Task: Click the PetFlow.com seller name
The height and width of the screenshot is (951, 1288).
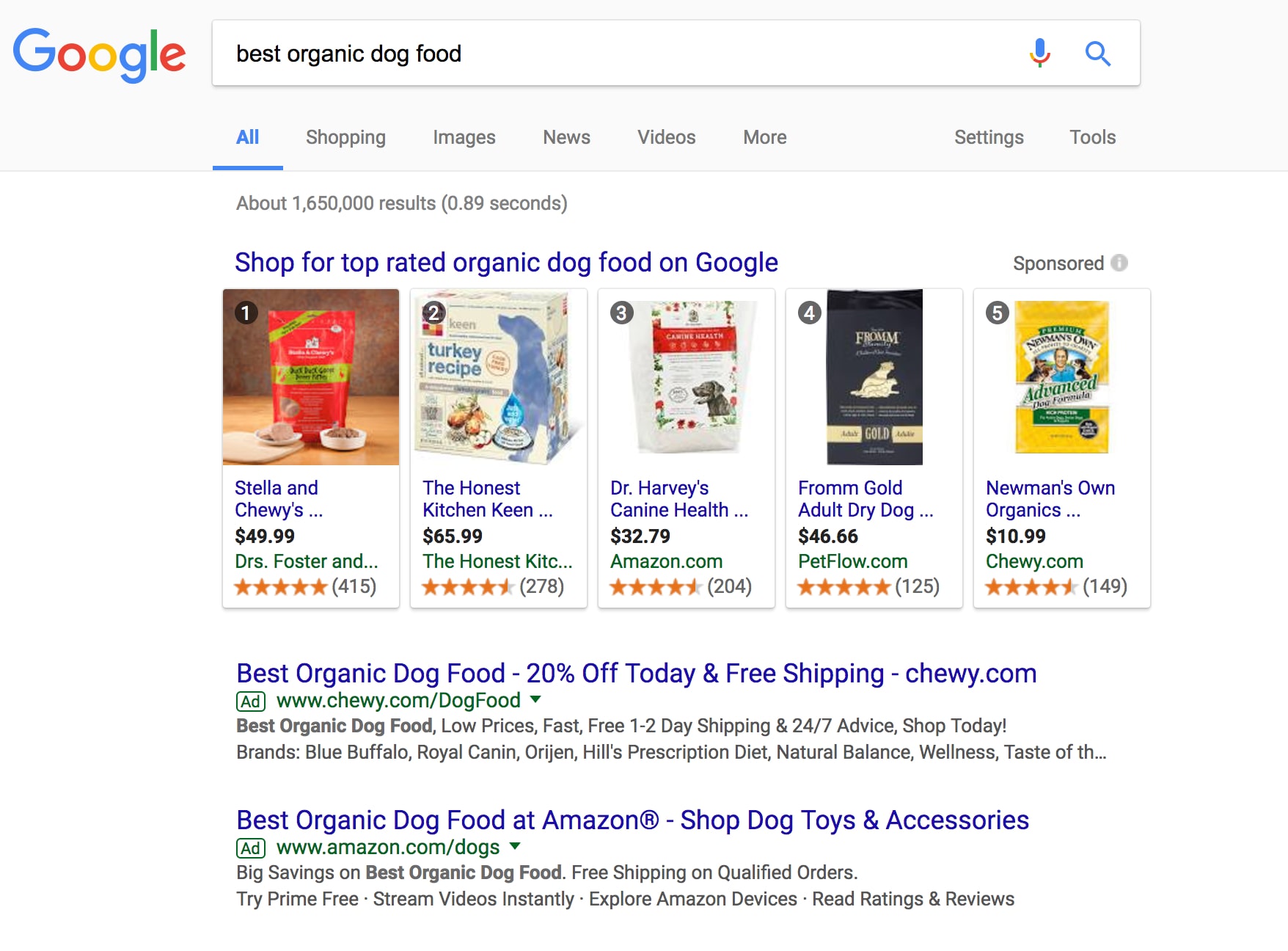Action: click(x=852, y=561)
